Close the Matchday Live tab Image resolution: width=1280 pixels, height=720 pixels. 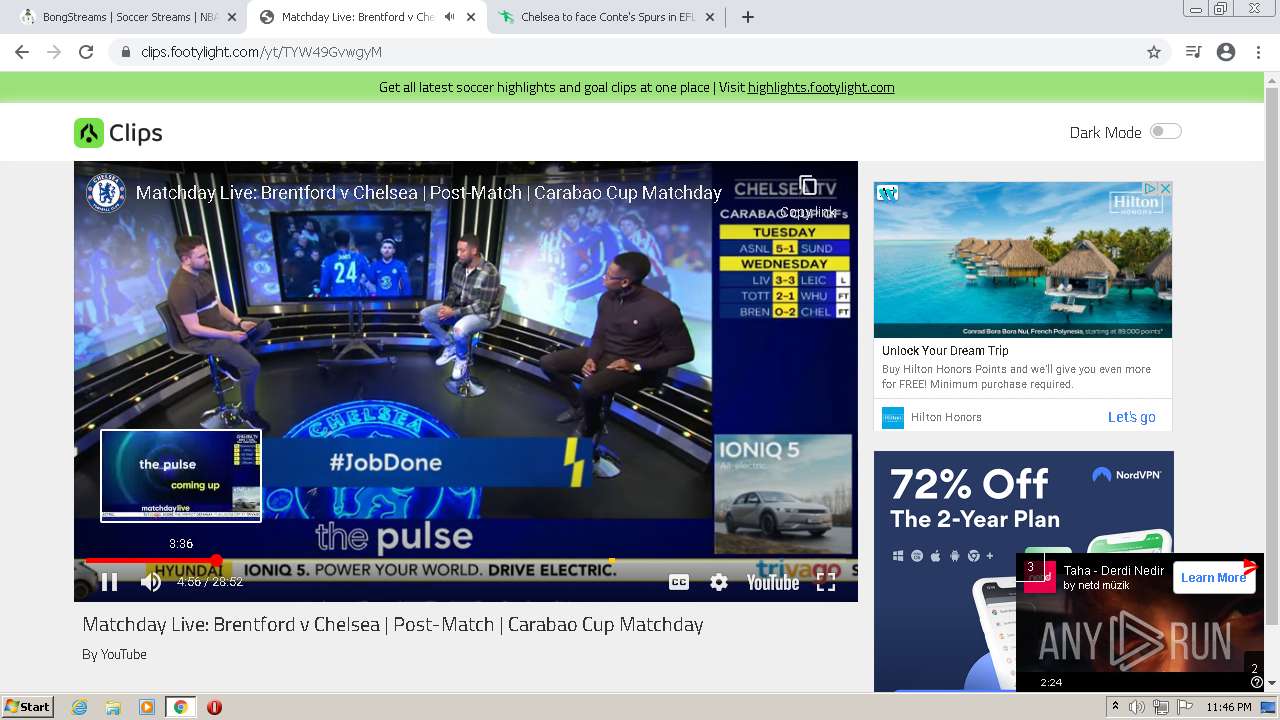point(471,17)
